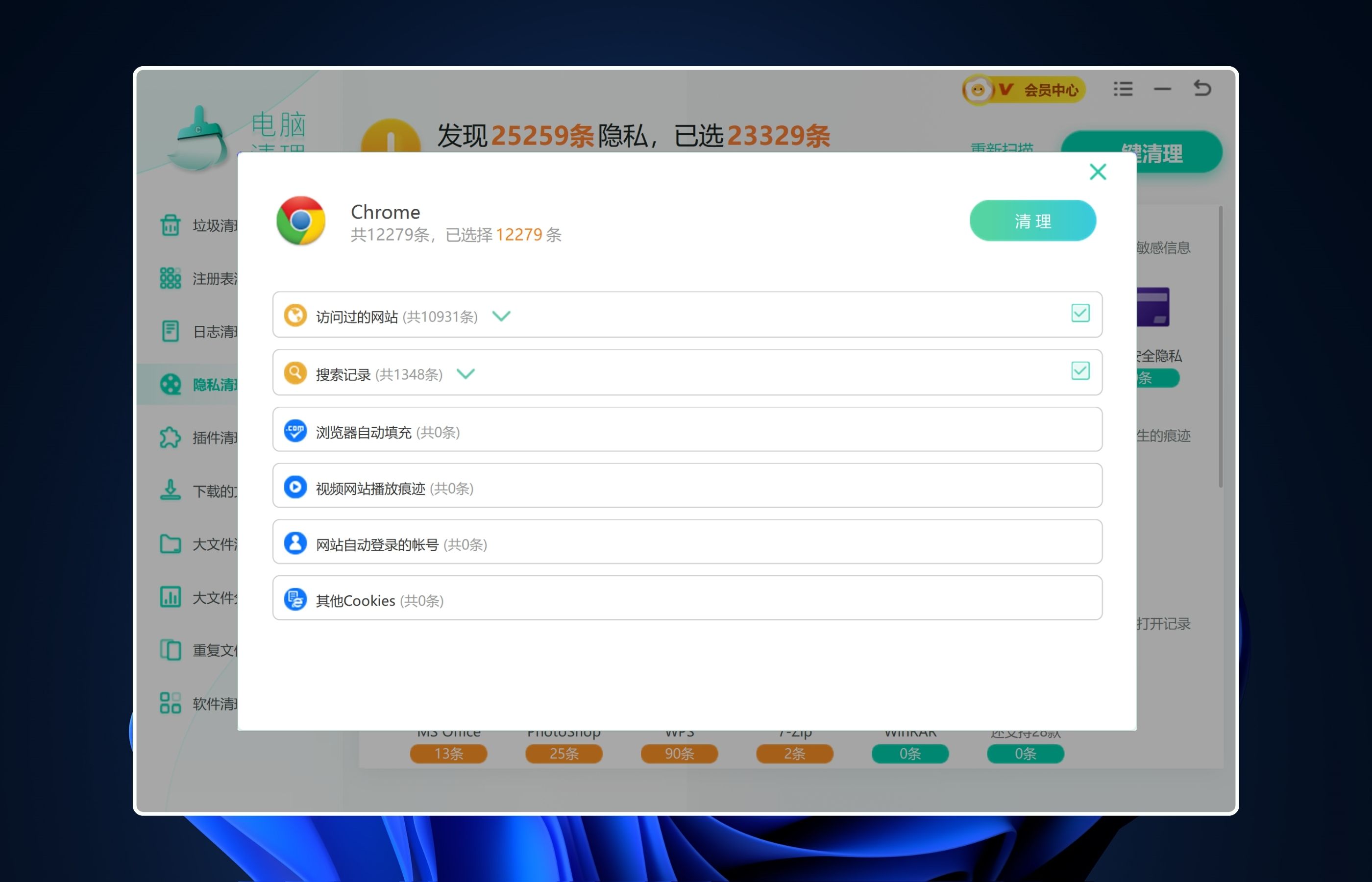Click the WinRAR 0条 badge
Viewport: 1372px width, 882px height.
pyautogui.click(x=910, y=754)
